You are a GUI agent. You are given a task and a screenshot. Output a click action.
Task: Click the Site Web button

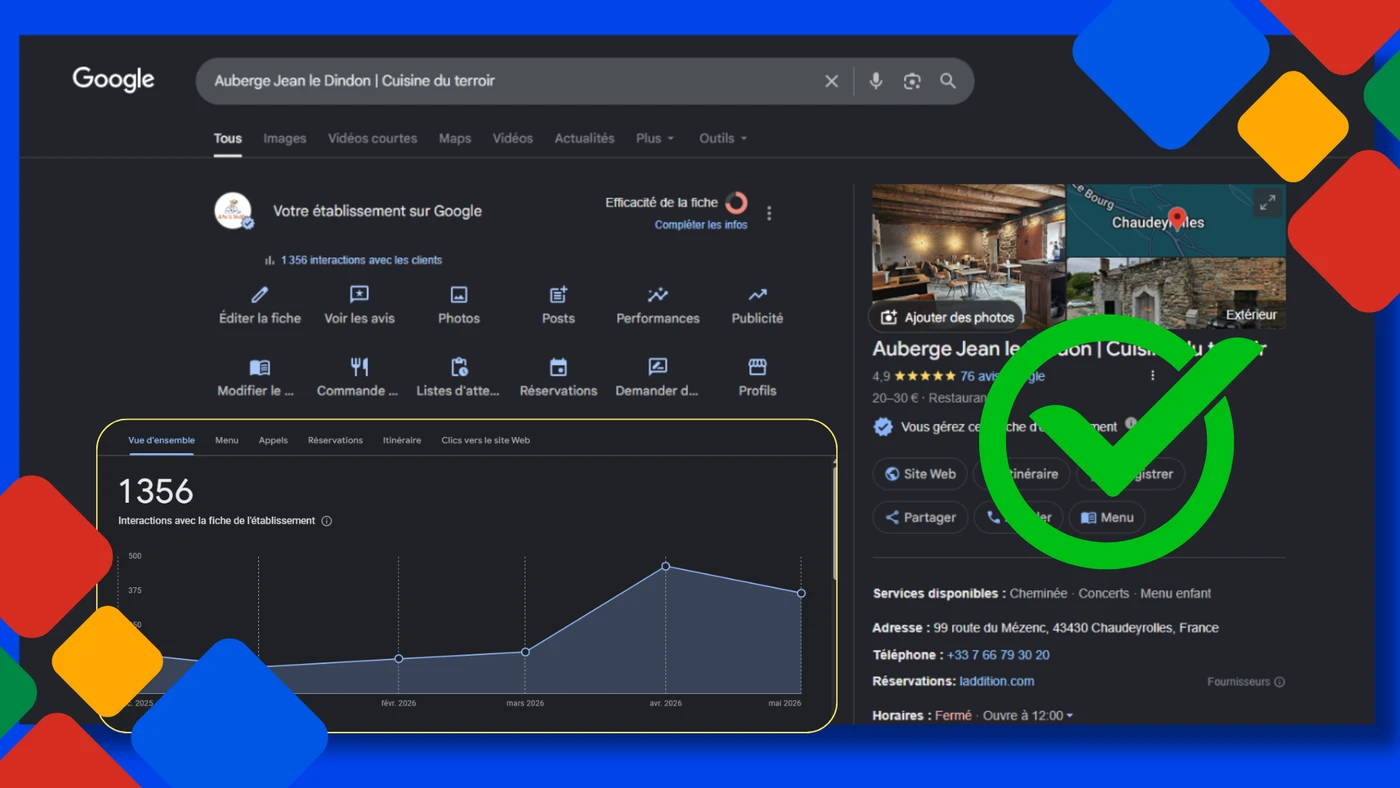(920, 474)
